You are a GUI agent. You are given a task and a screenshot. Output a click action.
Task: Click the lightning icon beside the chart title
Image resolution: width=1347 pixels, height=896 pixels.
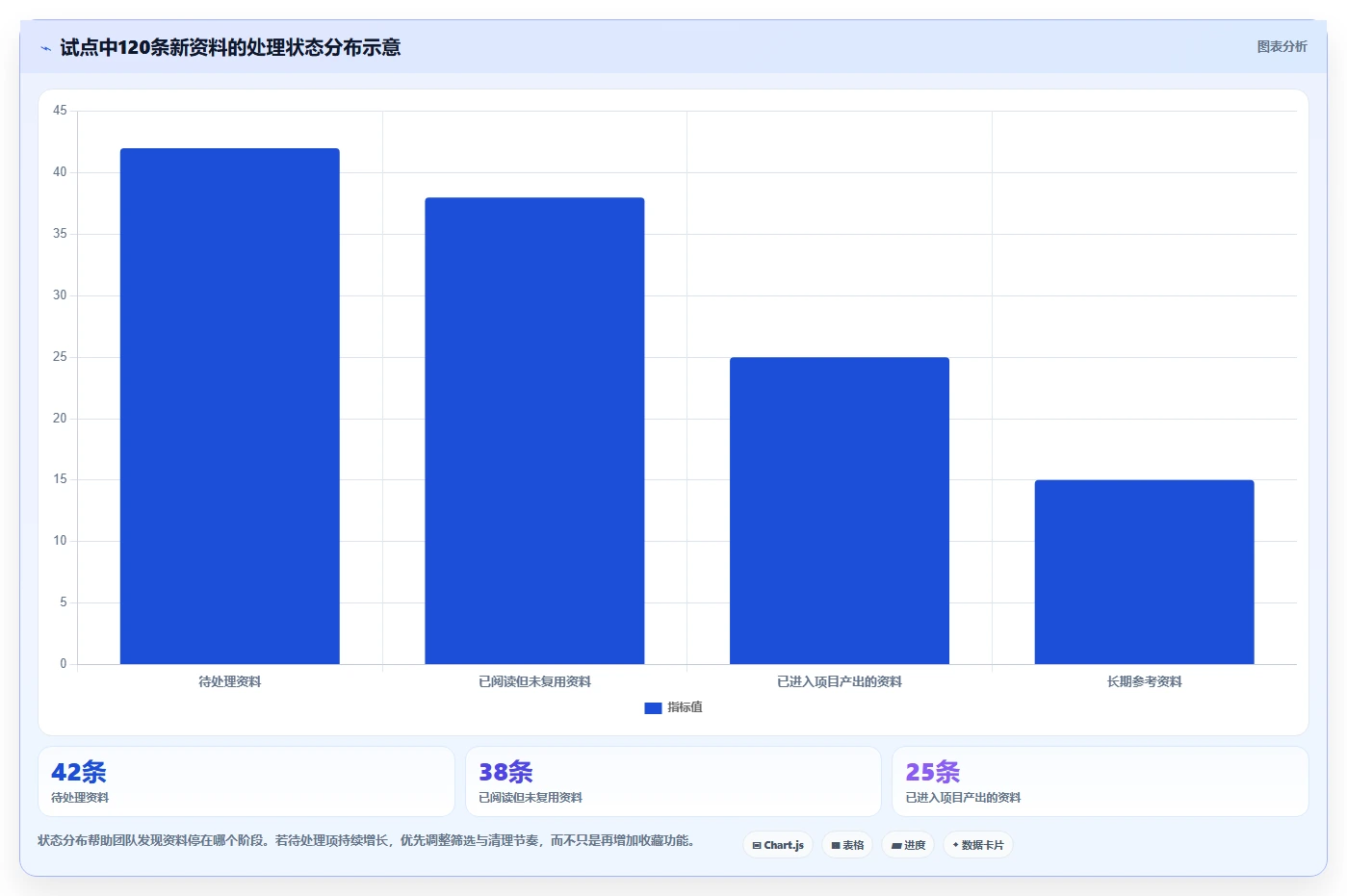pos(45,48)
